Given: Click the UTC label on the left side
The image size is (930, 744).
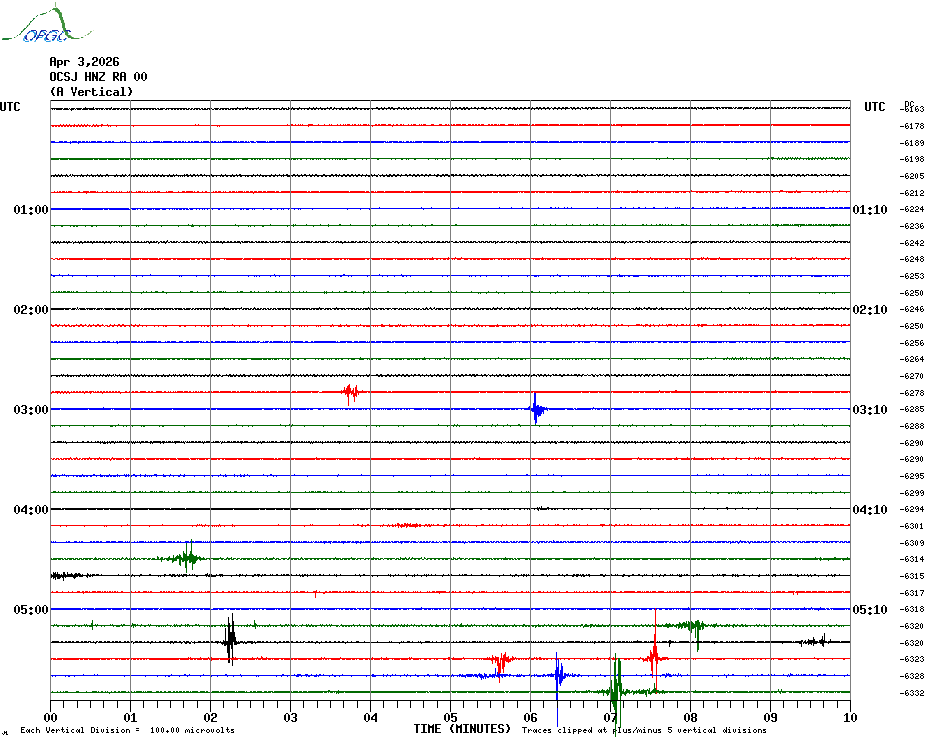Looking at the screenshot, I should [10, 107].
